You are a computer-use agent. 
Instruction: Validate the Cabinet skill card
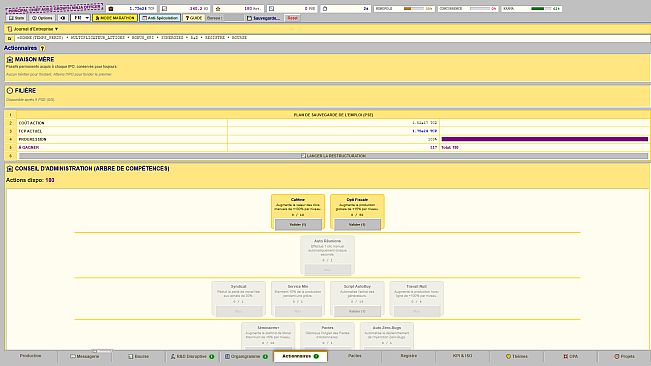298,224
